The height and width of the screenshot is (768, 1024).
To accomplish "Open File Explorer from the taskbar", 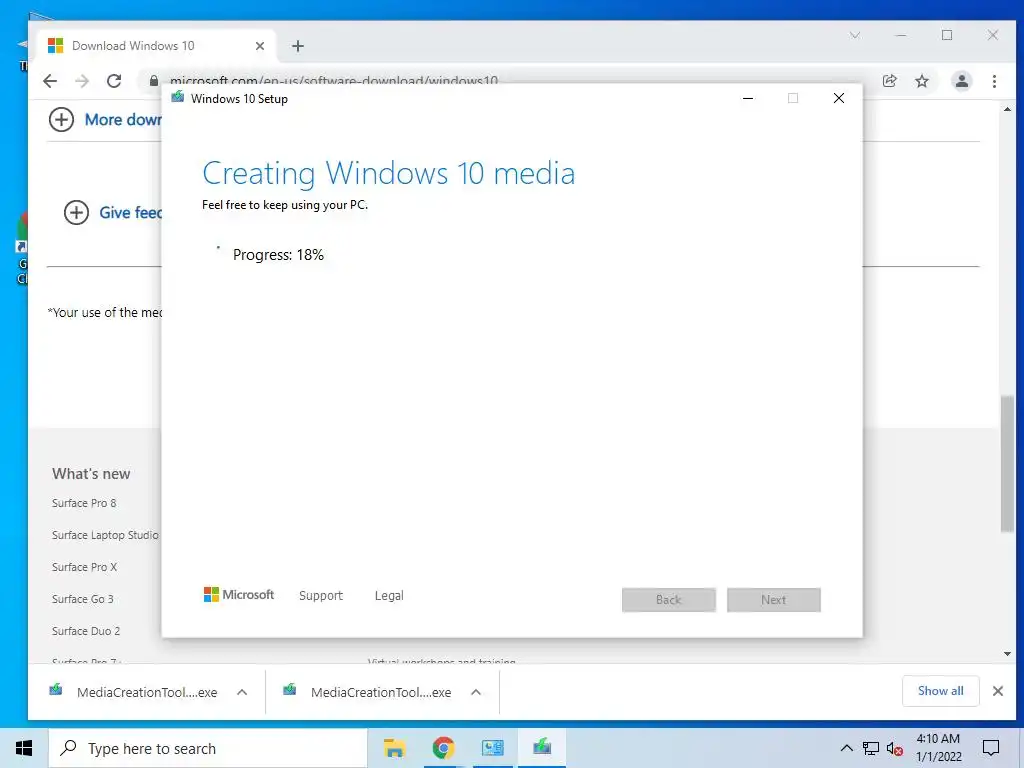I will pos(394,748).
